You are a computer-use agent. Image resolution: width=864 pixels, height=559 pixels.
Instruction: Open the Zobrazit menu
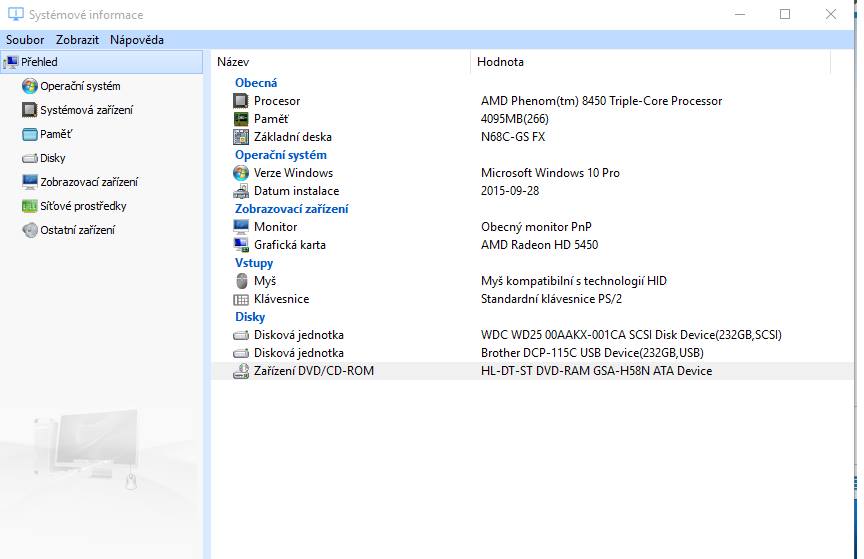tap(77, 40)
